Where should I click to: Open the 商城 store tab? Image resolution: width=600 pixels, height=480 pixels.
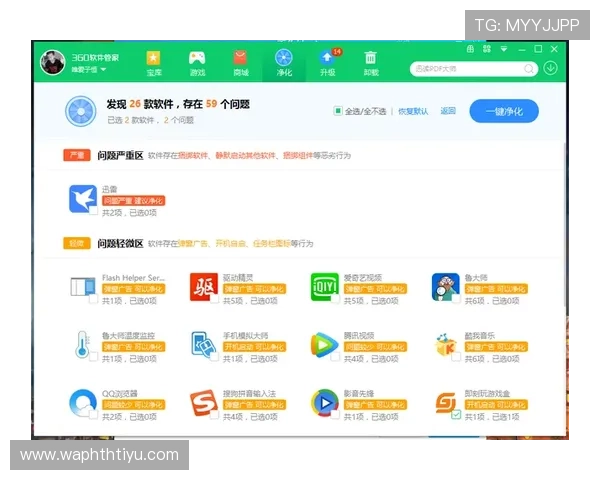coord(241,63)
